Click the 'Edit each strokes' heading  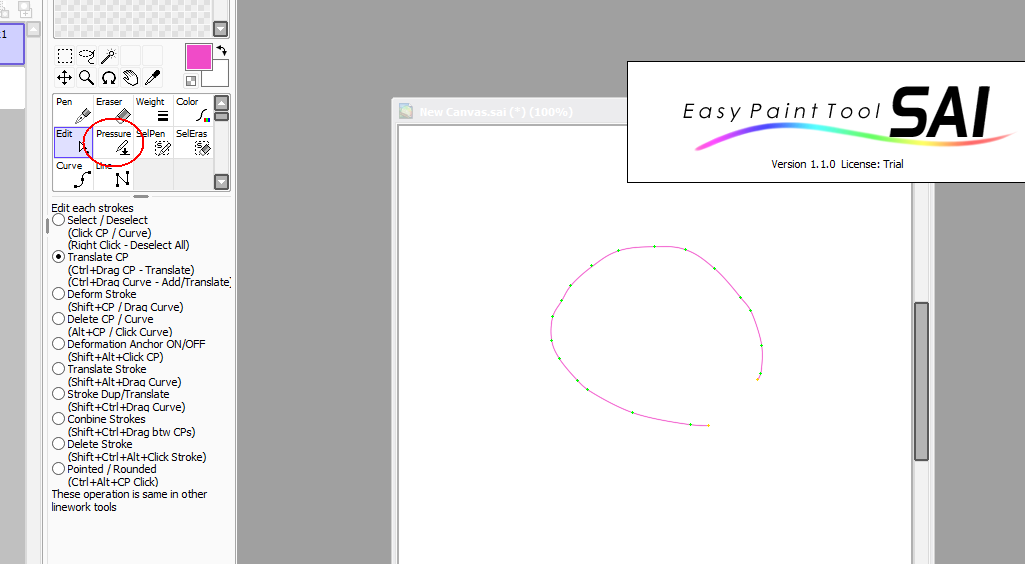point(92,208)
